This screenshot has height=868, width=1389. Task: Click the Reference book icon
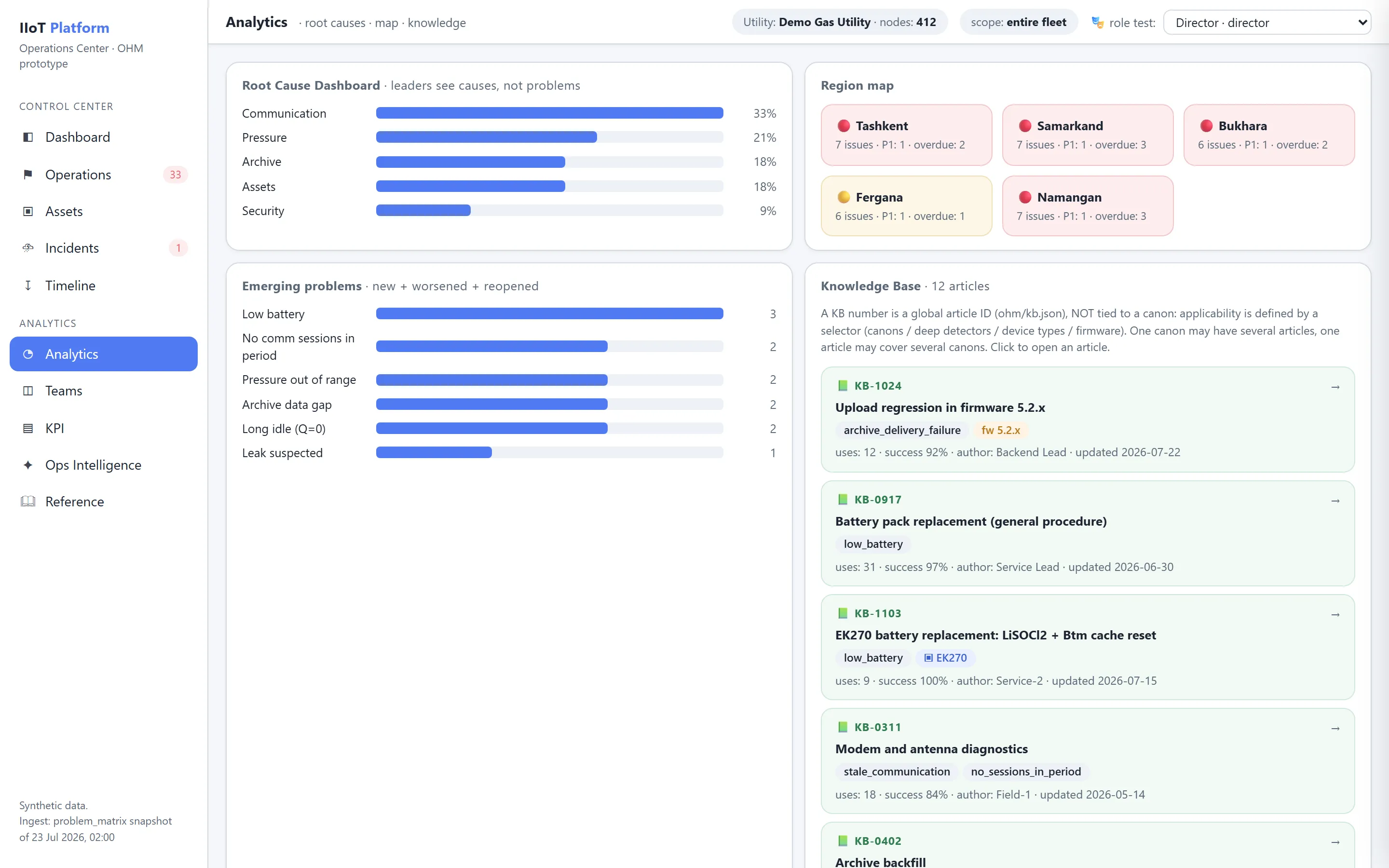click(x=27, y=502)
